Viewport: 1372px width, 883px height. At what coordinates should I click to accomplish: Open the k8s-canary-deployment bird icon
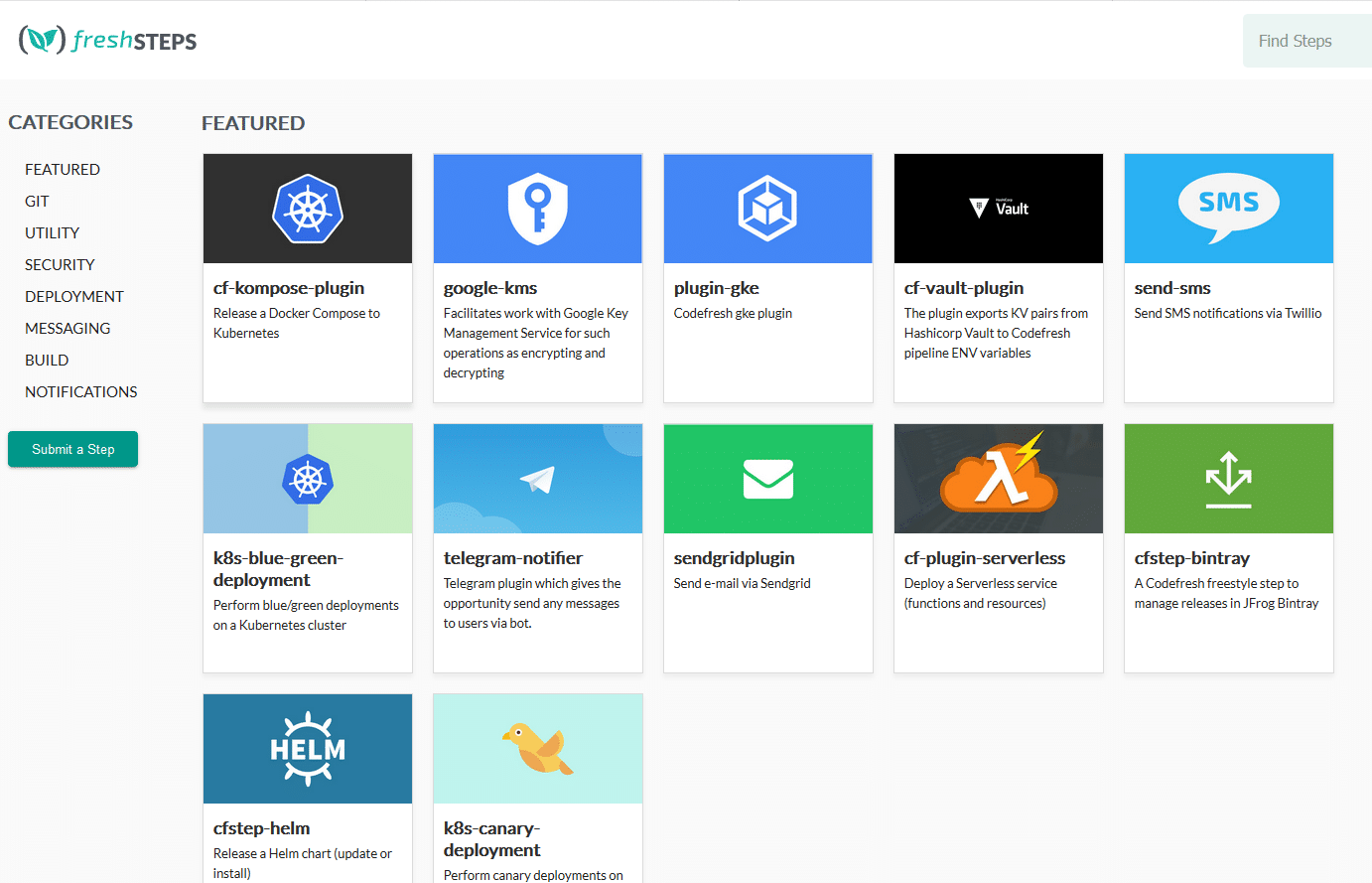537,748
